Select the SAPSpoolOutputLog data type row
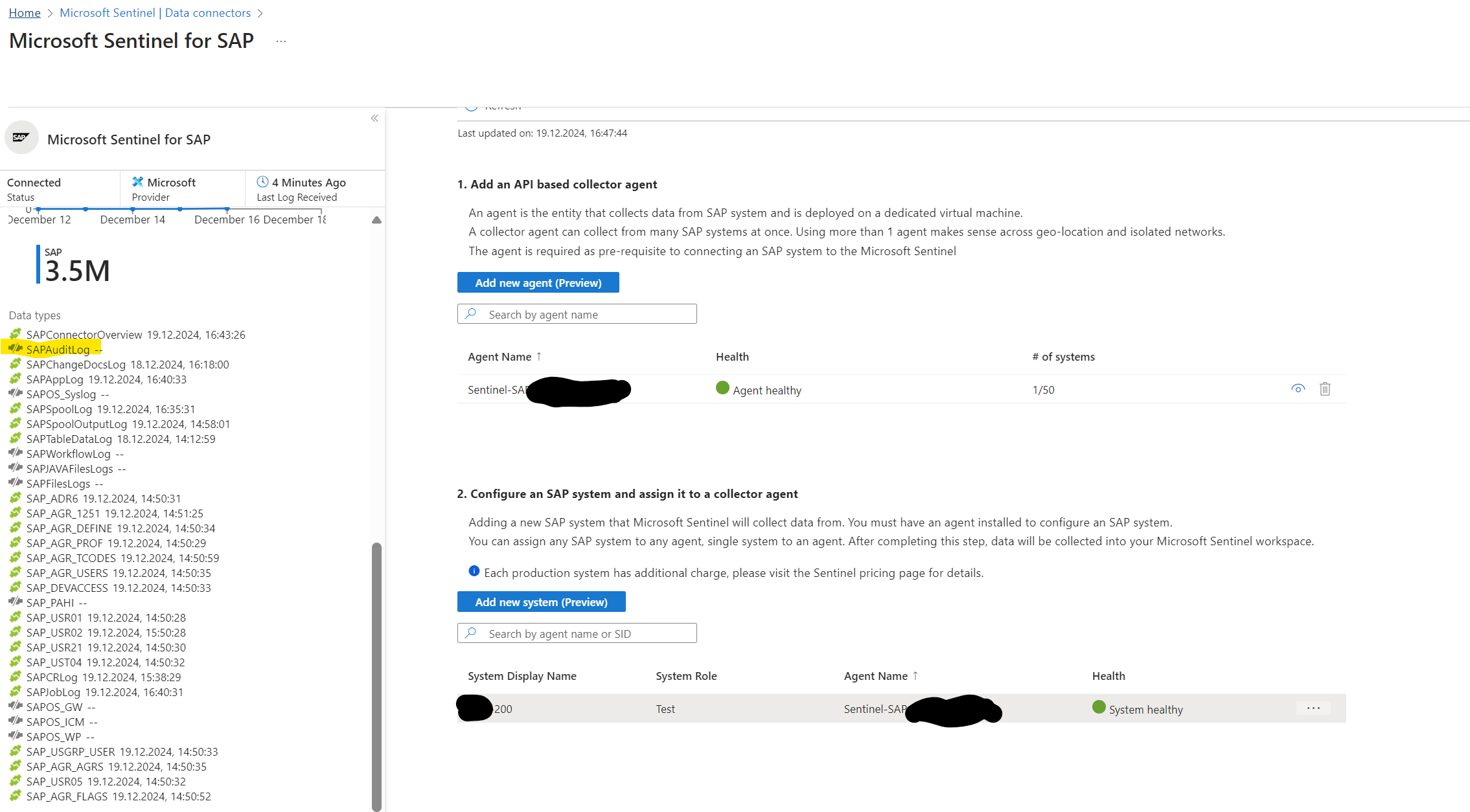Screen dimensions: 1470x812 coord(120,423)
